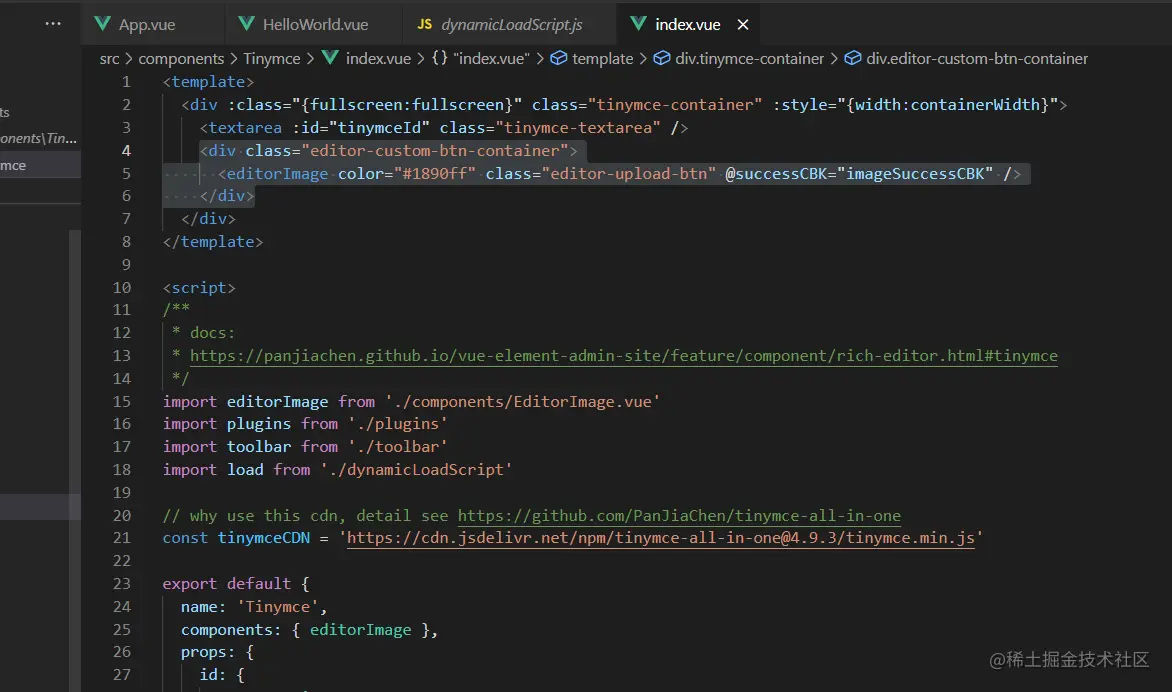The image size is (1172, 692).
Task: Click the sidebar item ending in "mce"
Action: coord(40,165)
